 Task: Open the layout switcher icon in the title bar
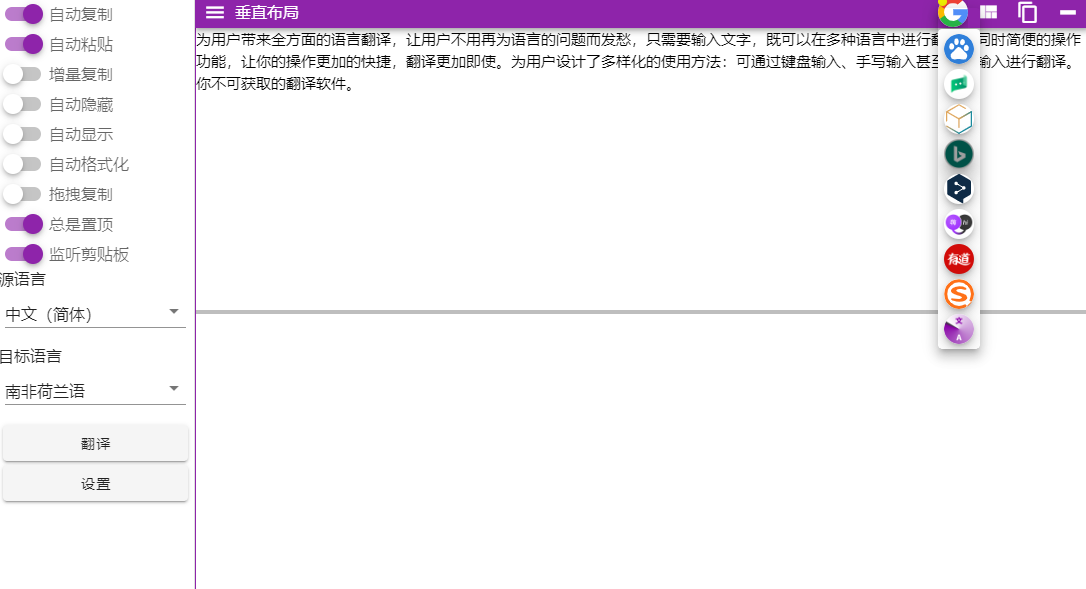(987, 12)
